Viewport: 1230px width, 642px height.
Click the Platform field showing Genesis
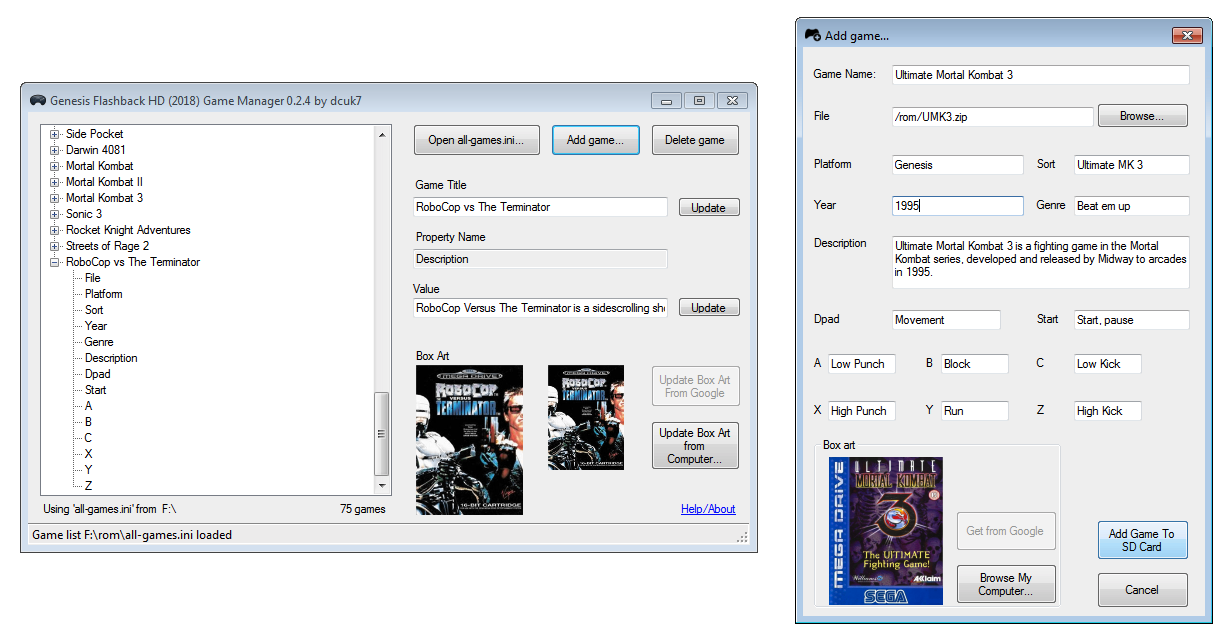[x=958, y=165]
